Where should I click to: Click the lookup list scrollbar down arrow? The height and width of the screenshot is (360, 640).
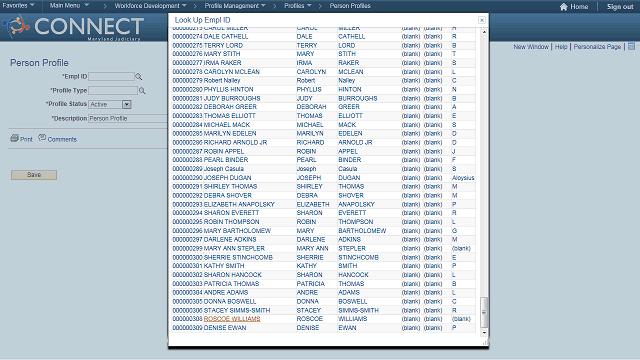point(484,333)
